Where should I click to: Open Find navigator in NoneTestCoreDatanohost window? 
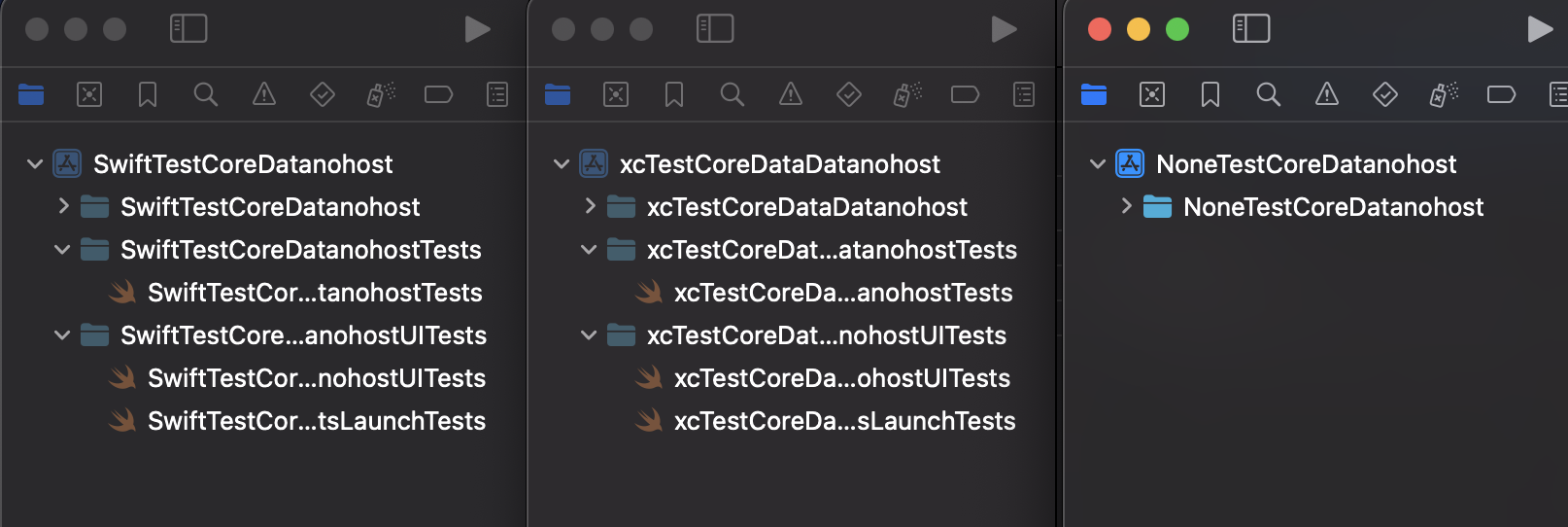[1269, 94]
